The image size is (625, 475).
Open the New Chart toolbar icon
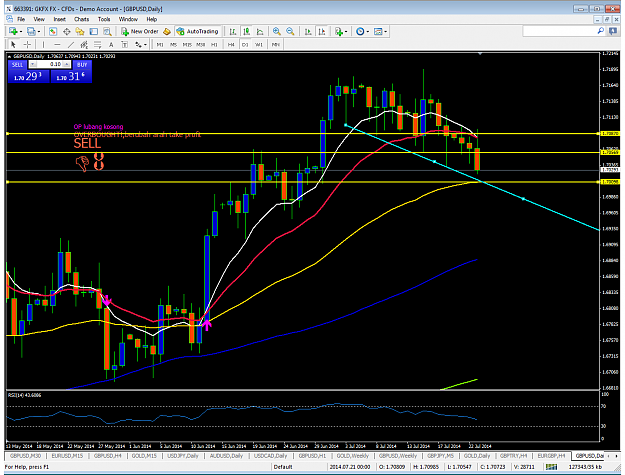coord(13,31)
